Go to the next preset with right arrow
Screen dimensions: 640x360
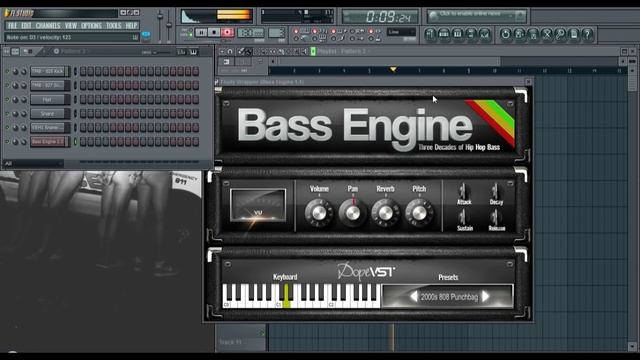[485, 296]
